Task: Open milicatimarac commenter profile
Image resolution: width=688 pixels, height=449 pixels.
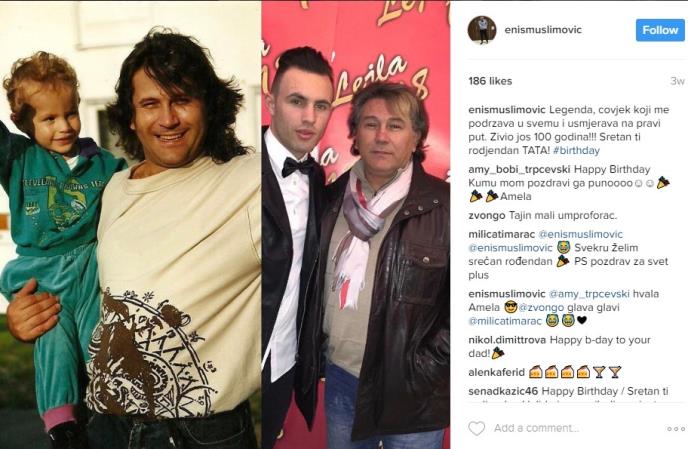Action: click(502, 234)
